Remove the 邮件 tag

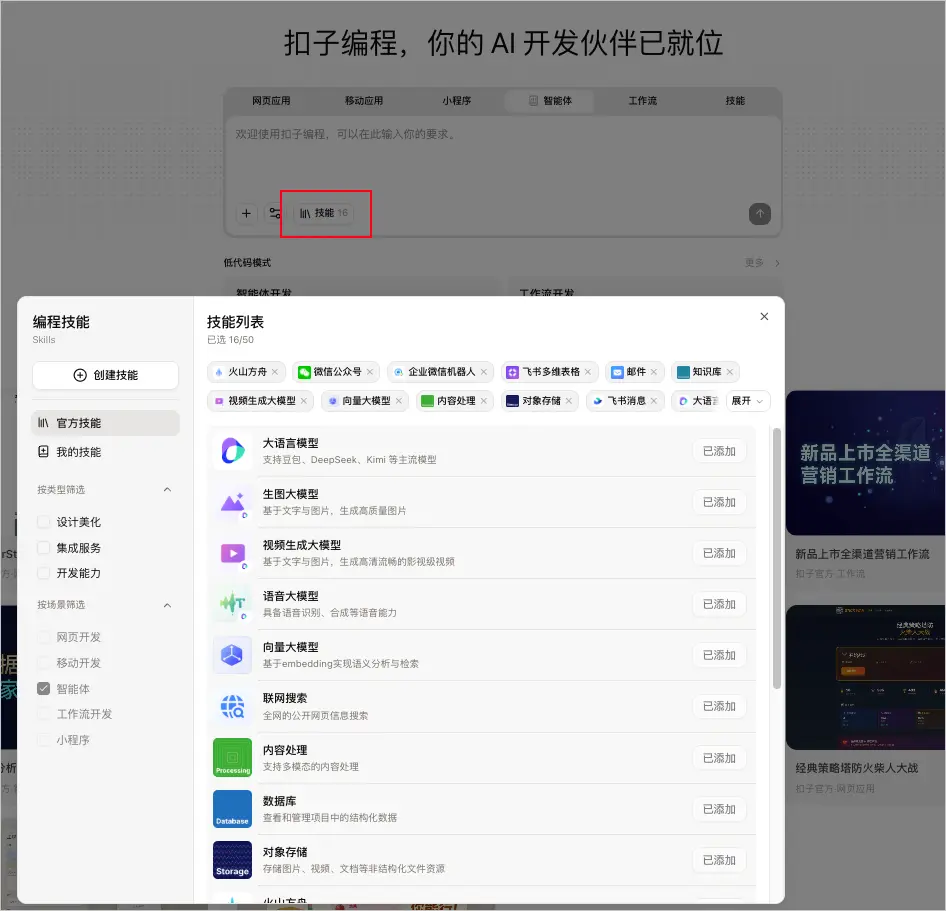[654, 372]
